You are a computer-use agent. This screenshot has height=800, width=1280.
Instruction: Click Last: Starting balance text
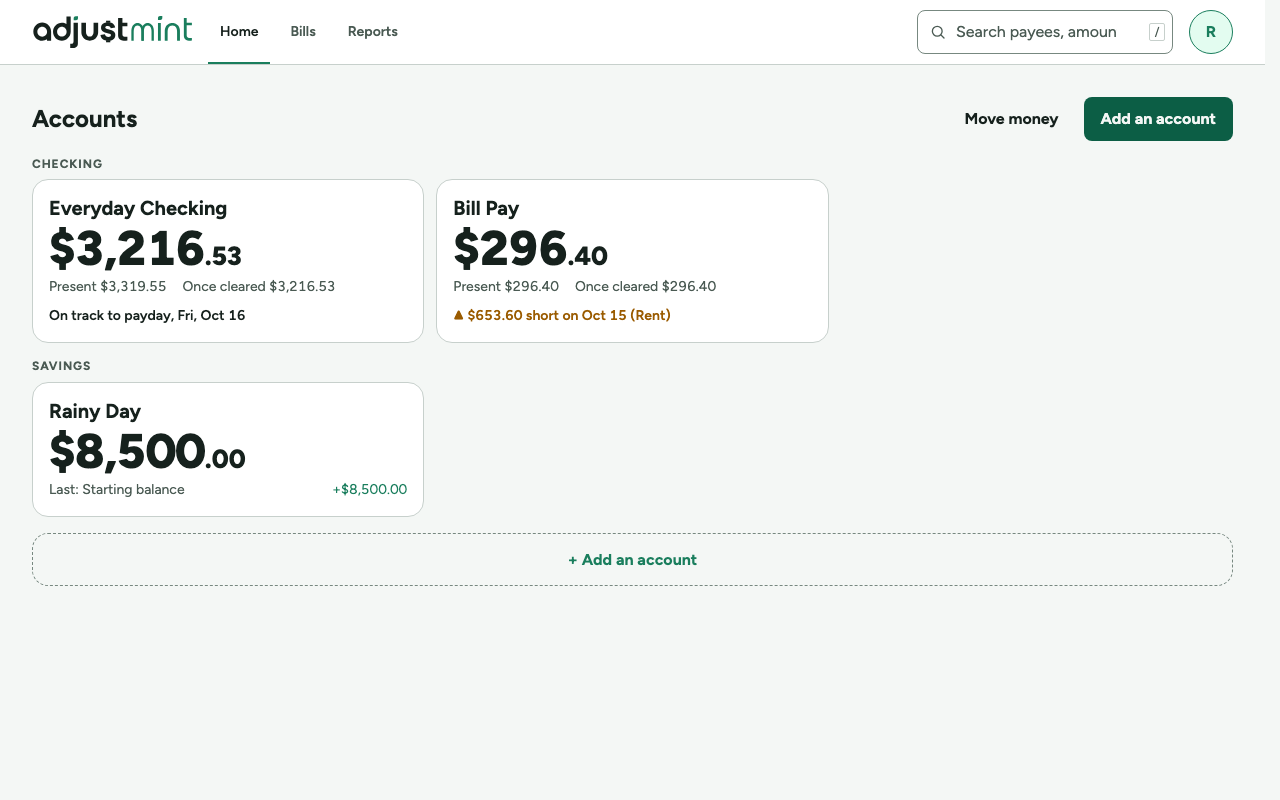[117, 490]
